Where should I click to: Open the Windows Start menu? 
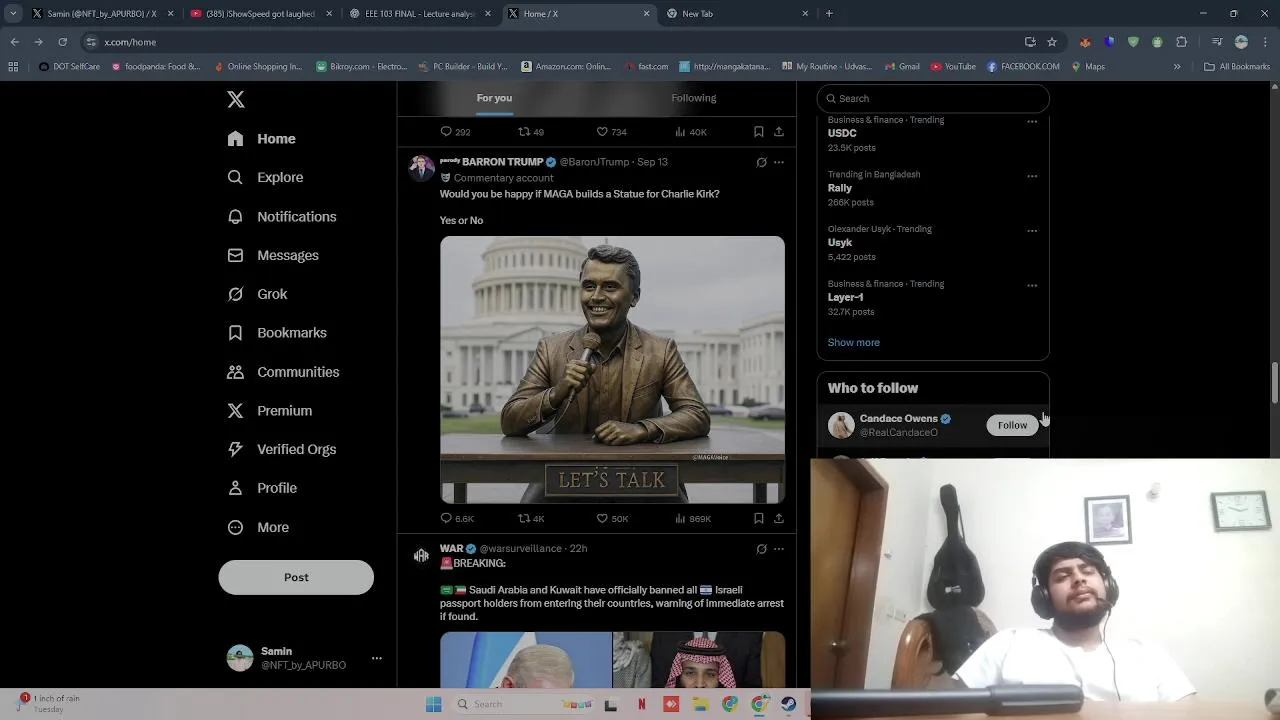[434, 704]
